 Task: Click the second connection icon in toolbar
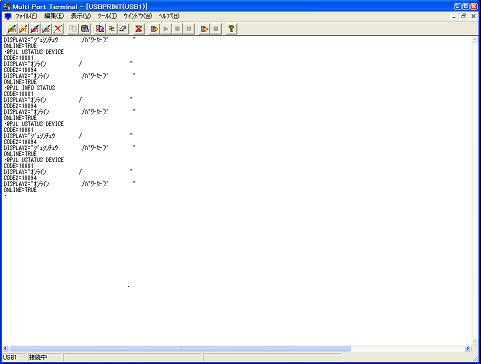23,29
